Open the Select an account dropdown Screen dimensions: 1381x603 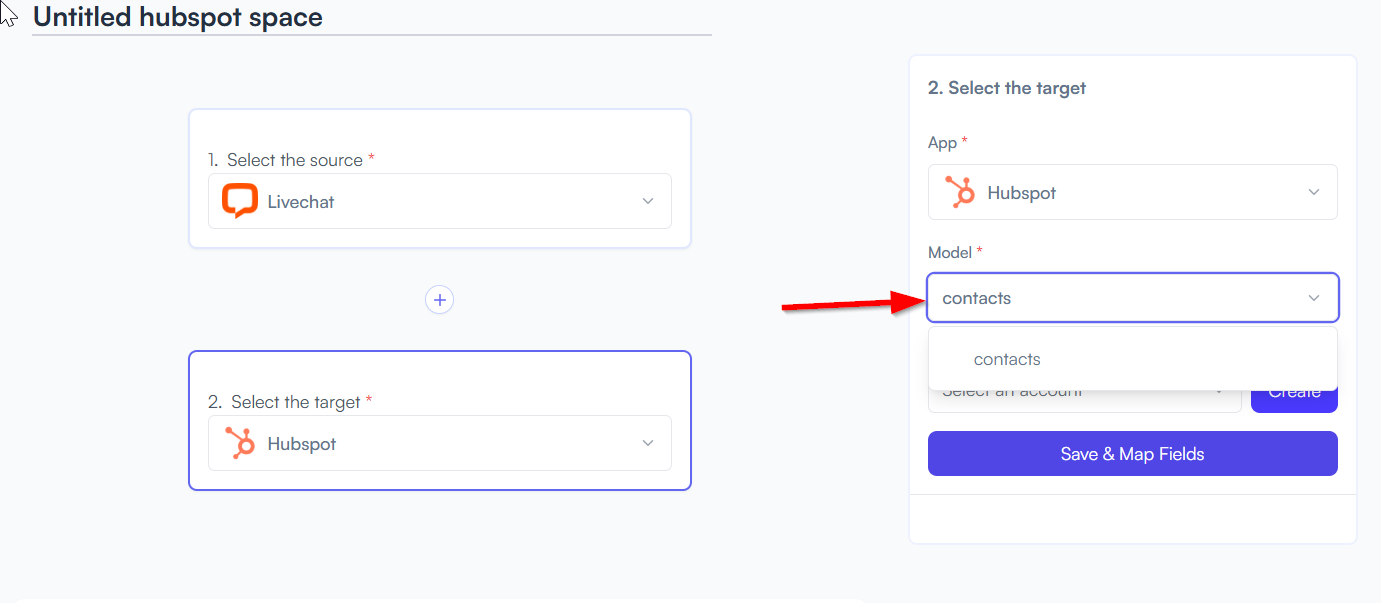[x=1085, y=393]
